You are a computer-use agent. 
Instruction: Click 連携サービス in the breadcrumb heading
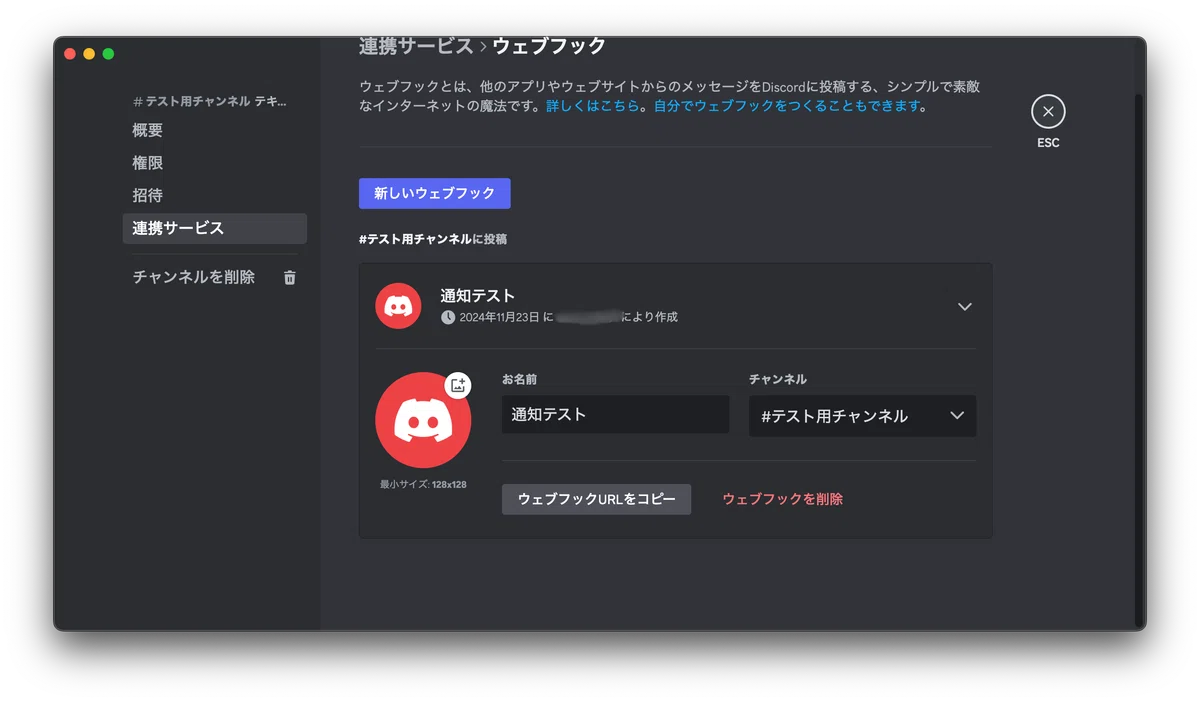[416, 46]
